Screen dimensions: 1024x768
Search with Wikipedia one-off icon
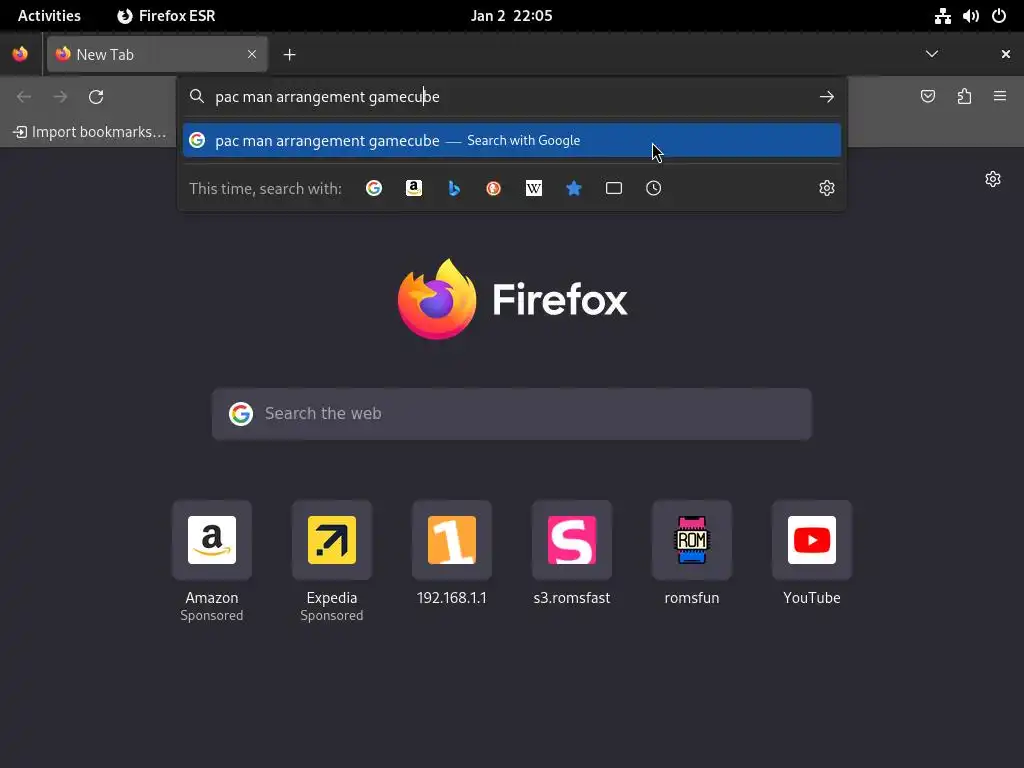pyautogui.click(x=534, y=188)
